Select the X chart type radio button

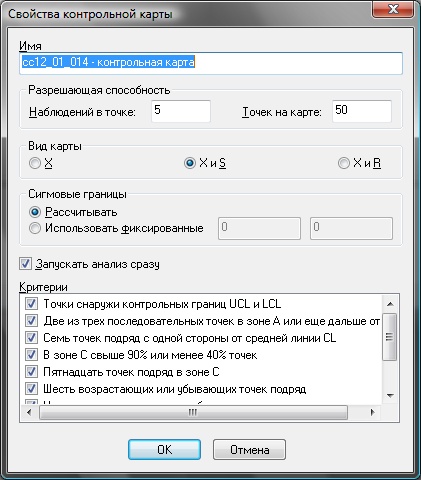coord(35,163)
